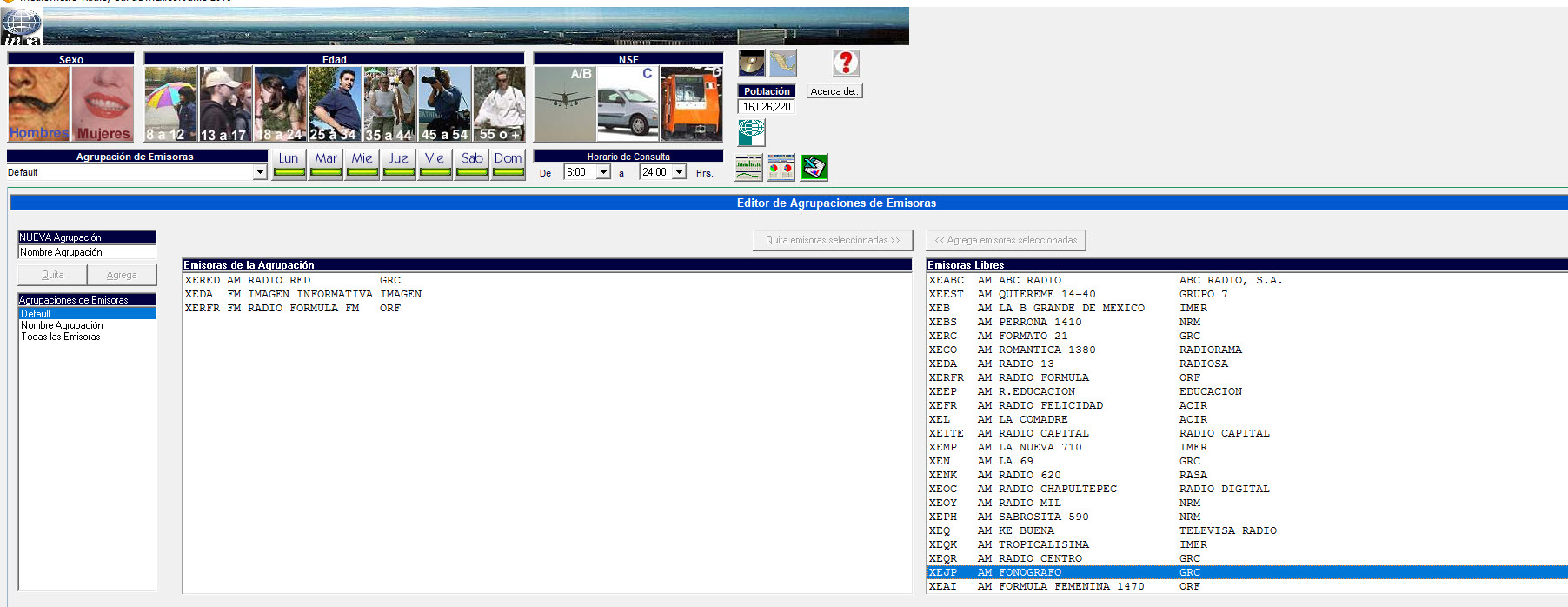
Task: Select XEABC AM ABC RADIO row
Action: click(x=1247, y=280)
